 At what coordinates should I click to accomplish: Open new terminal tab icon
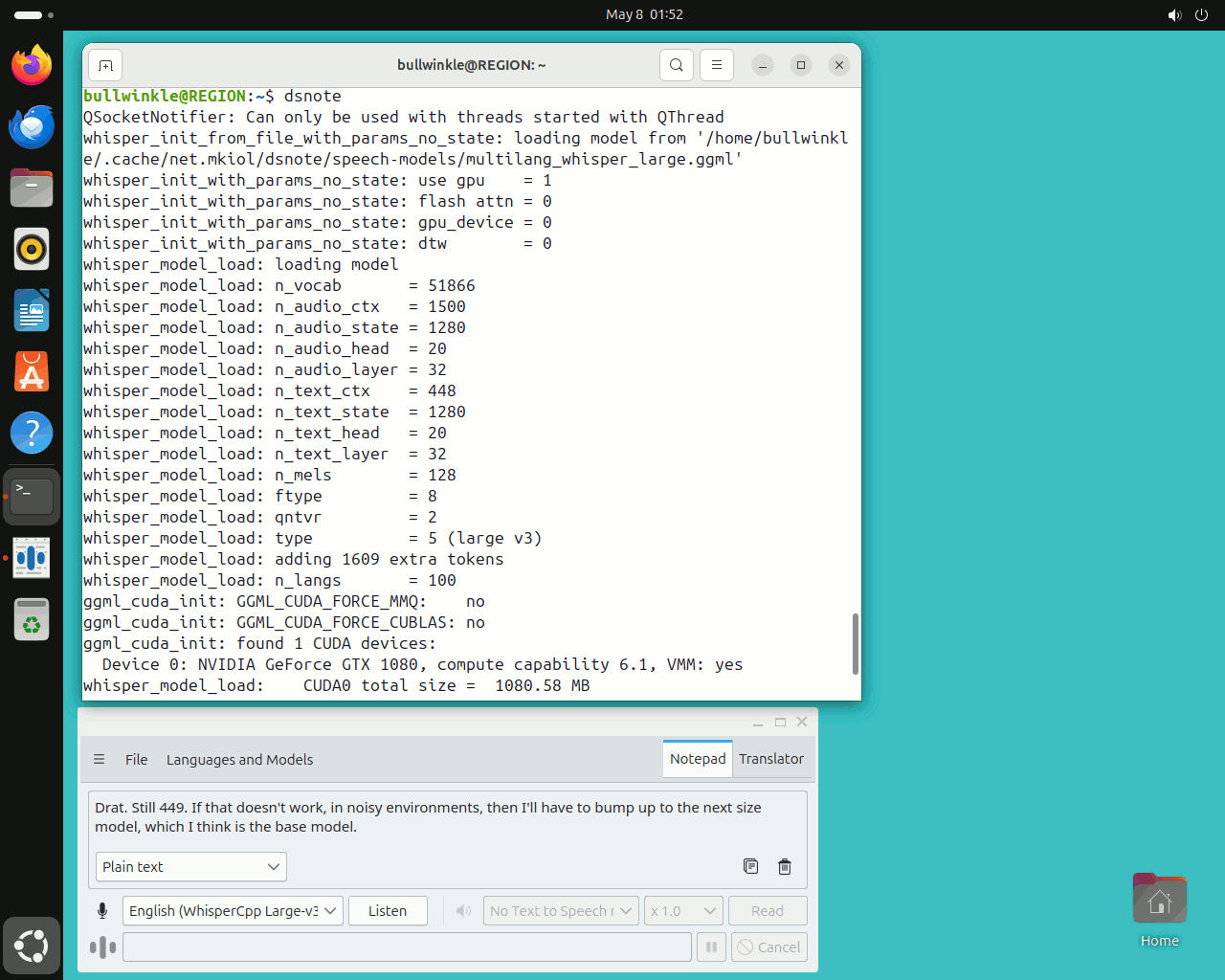point(105,65)
